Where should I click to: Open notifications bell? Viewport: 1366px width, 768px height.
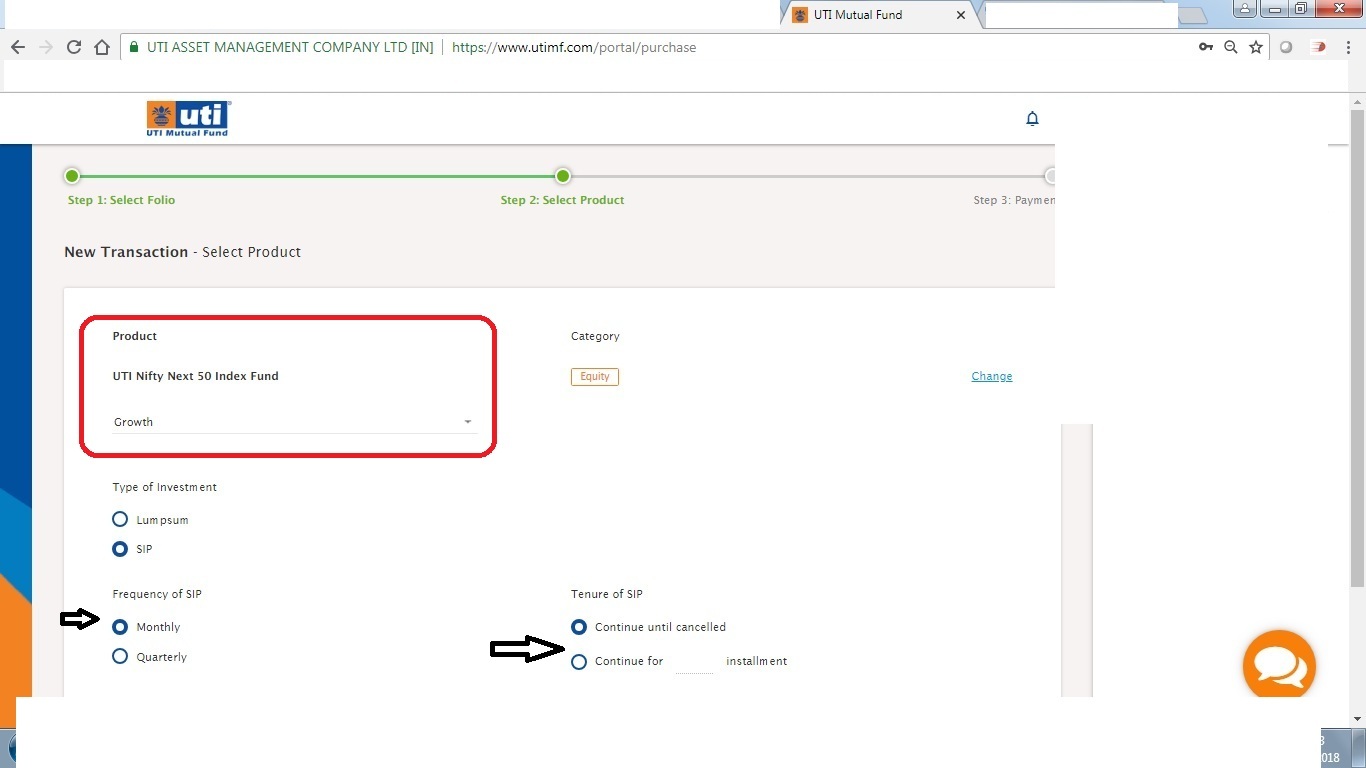click(1033, 119)
